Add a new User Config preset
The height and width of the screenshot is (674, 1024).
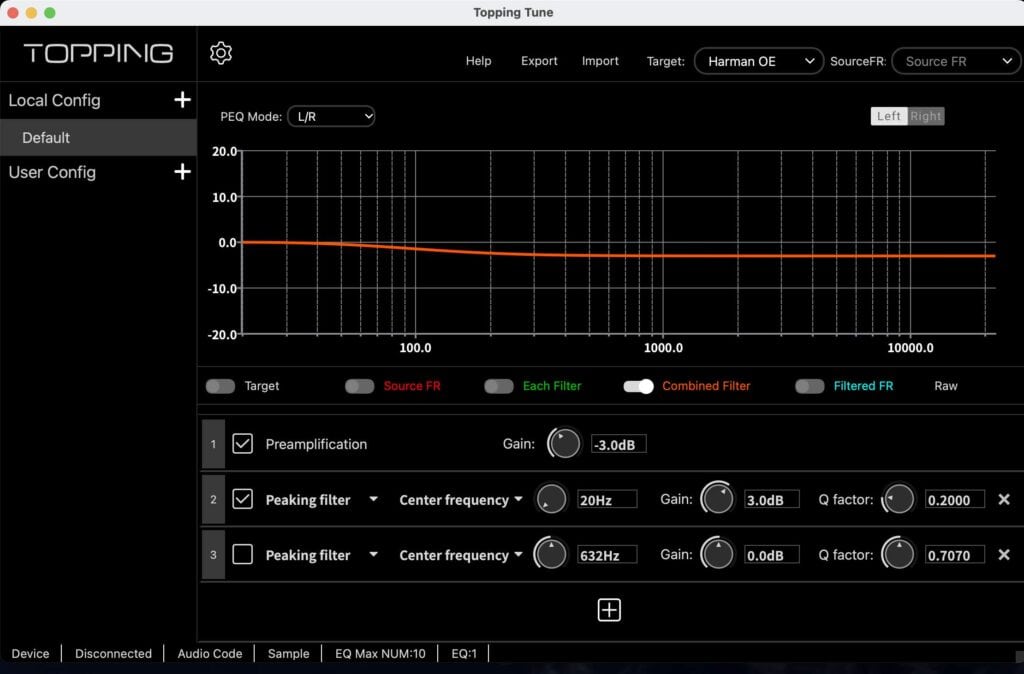pos(182,171)
